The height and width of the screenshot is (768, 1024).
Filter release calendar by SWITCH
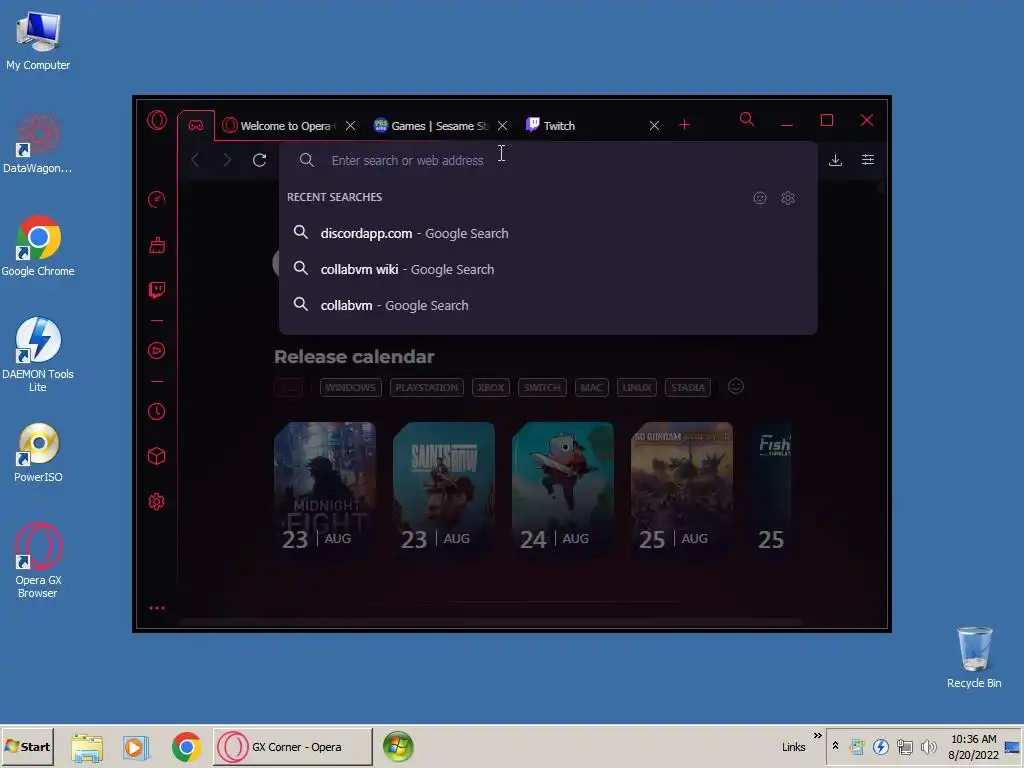click(x=542, y=387)
